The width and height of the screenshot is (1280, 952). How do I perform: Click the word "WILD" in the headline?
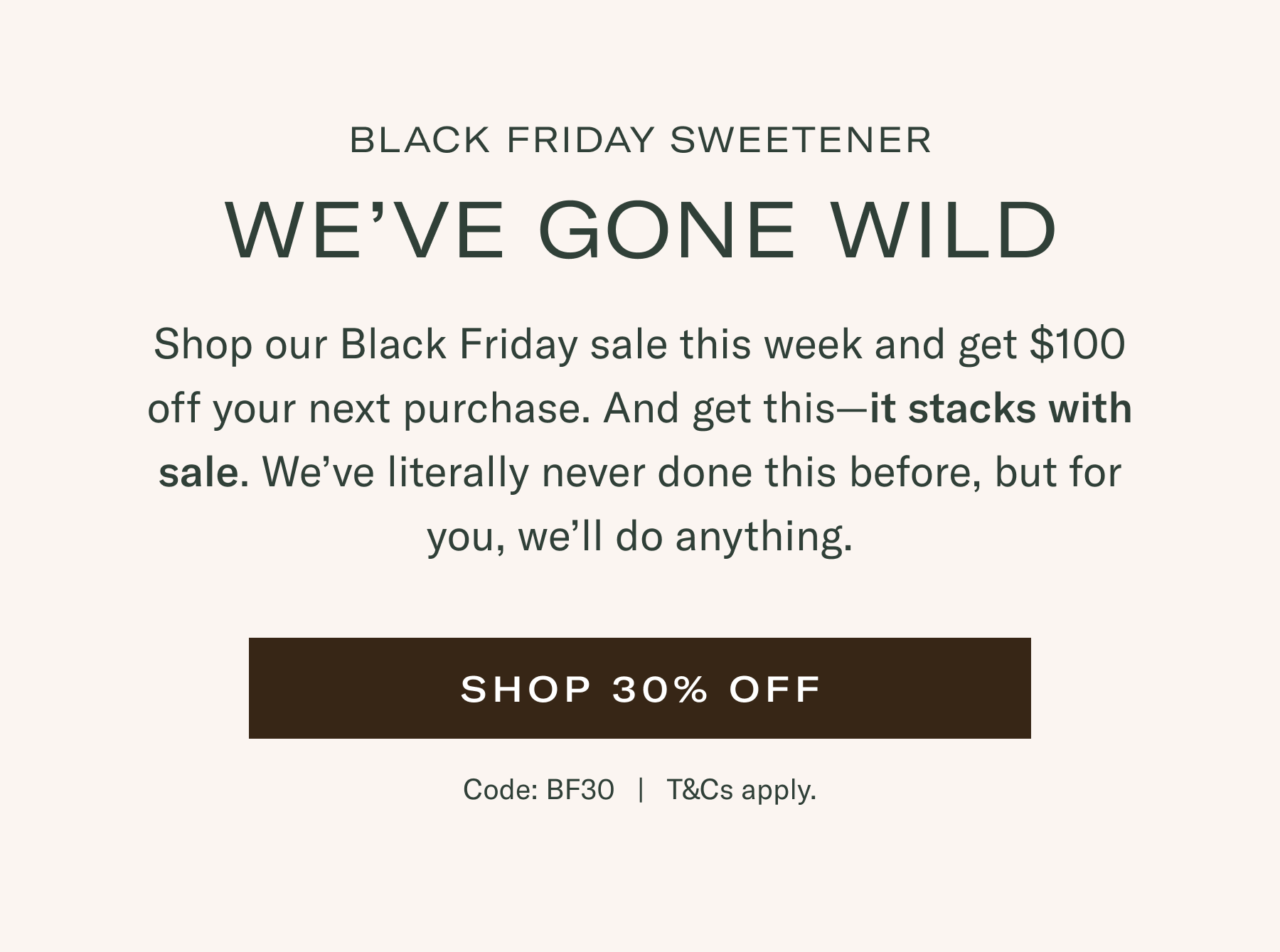coord(944,231)
